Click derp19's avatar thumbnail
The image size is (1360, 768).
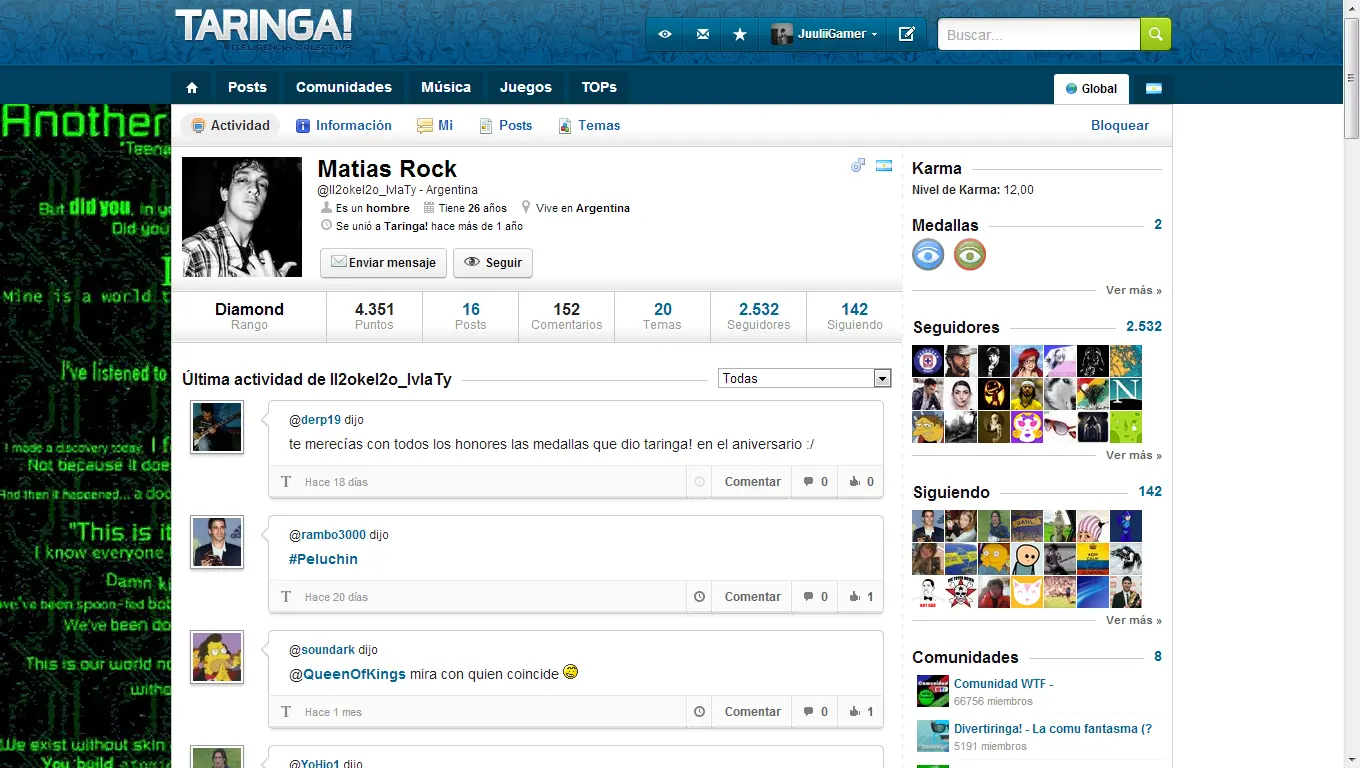click(x=217, y=427)
